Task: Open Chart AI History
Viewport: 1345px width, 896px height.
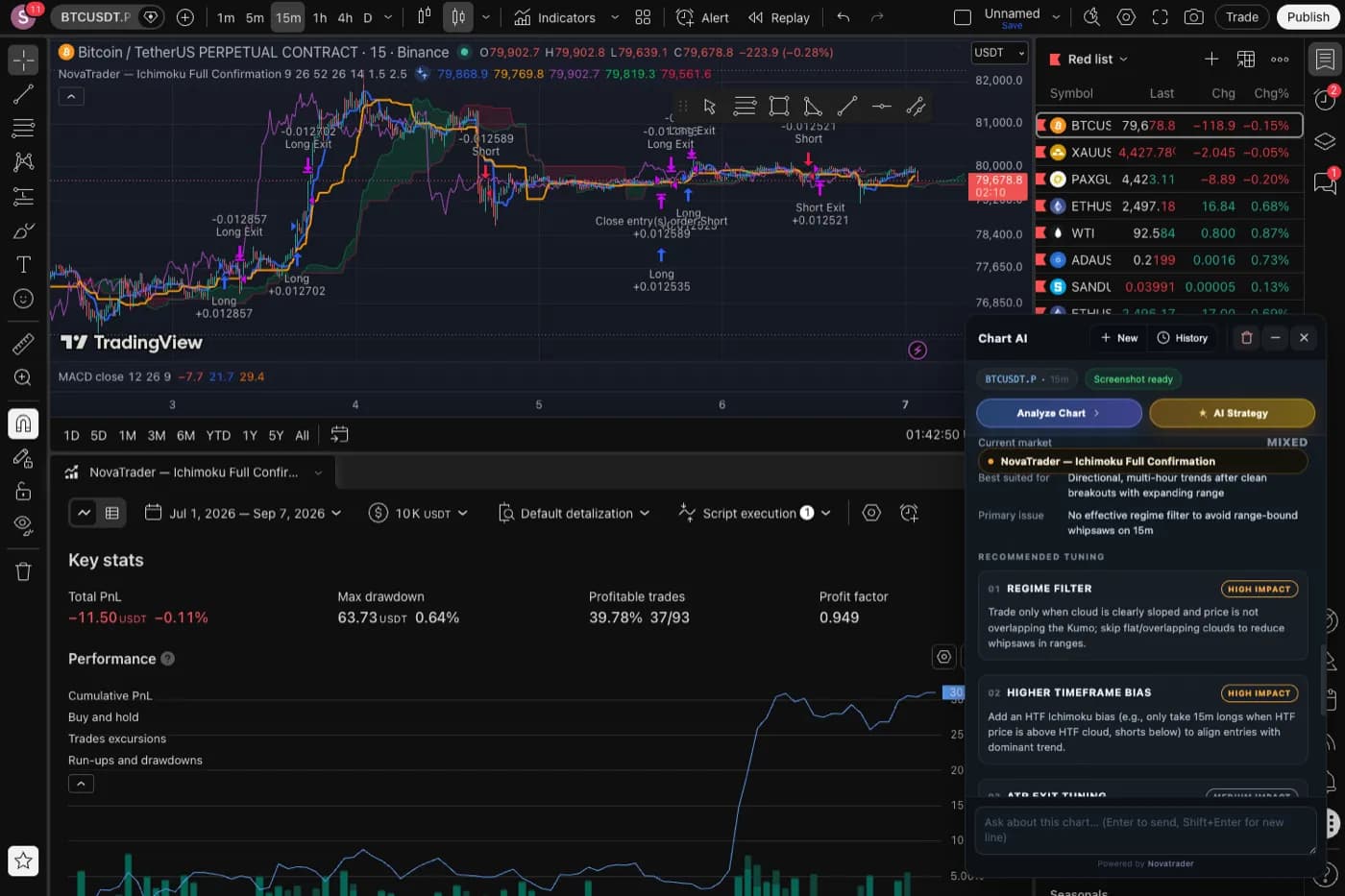Action: click(1182, 338)
